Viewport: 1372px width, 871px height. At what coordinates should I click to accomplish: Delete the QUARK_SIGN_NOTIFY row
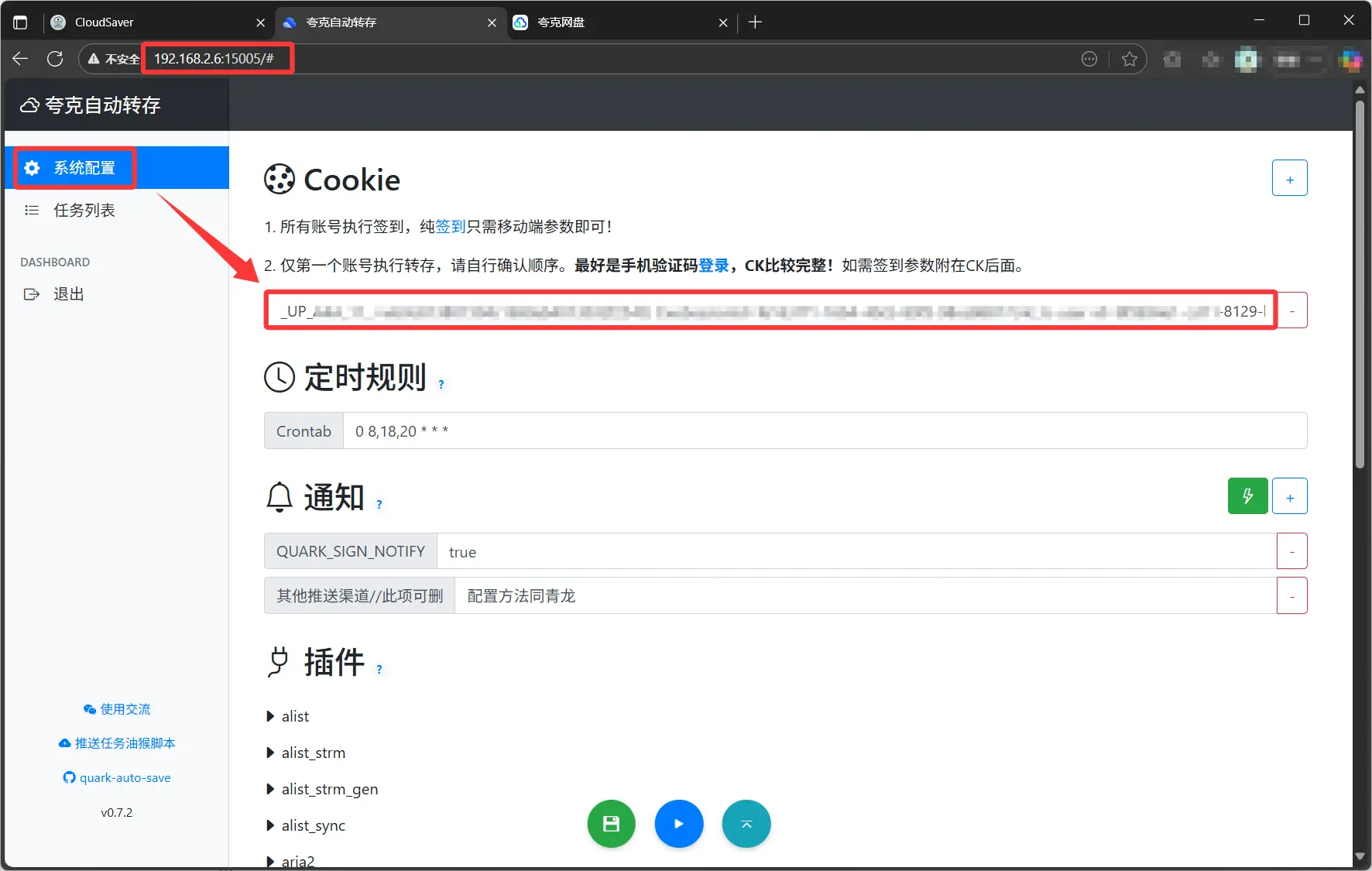click(1291, 551)
